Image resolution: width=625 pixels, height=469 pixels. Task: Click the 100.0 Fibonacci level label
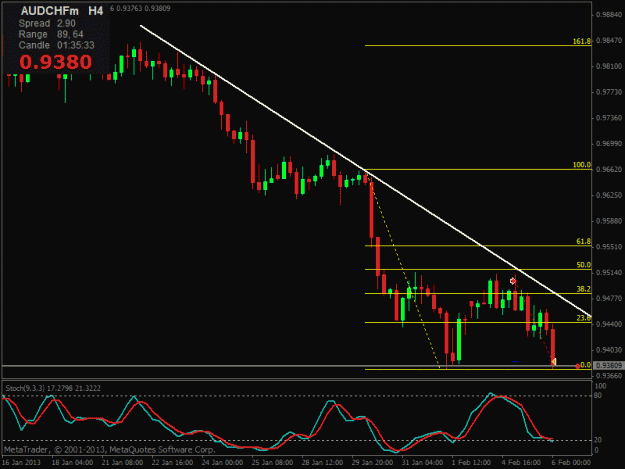tap(582, 165)
